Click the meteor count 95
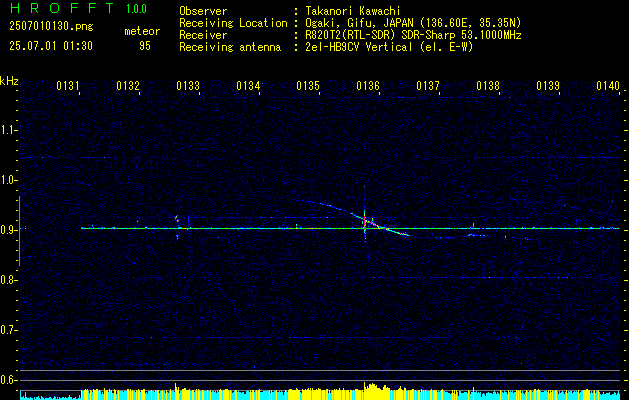Viewport: 629px width, 400px height. (145, 46)
